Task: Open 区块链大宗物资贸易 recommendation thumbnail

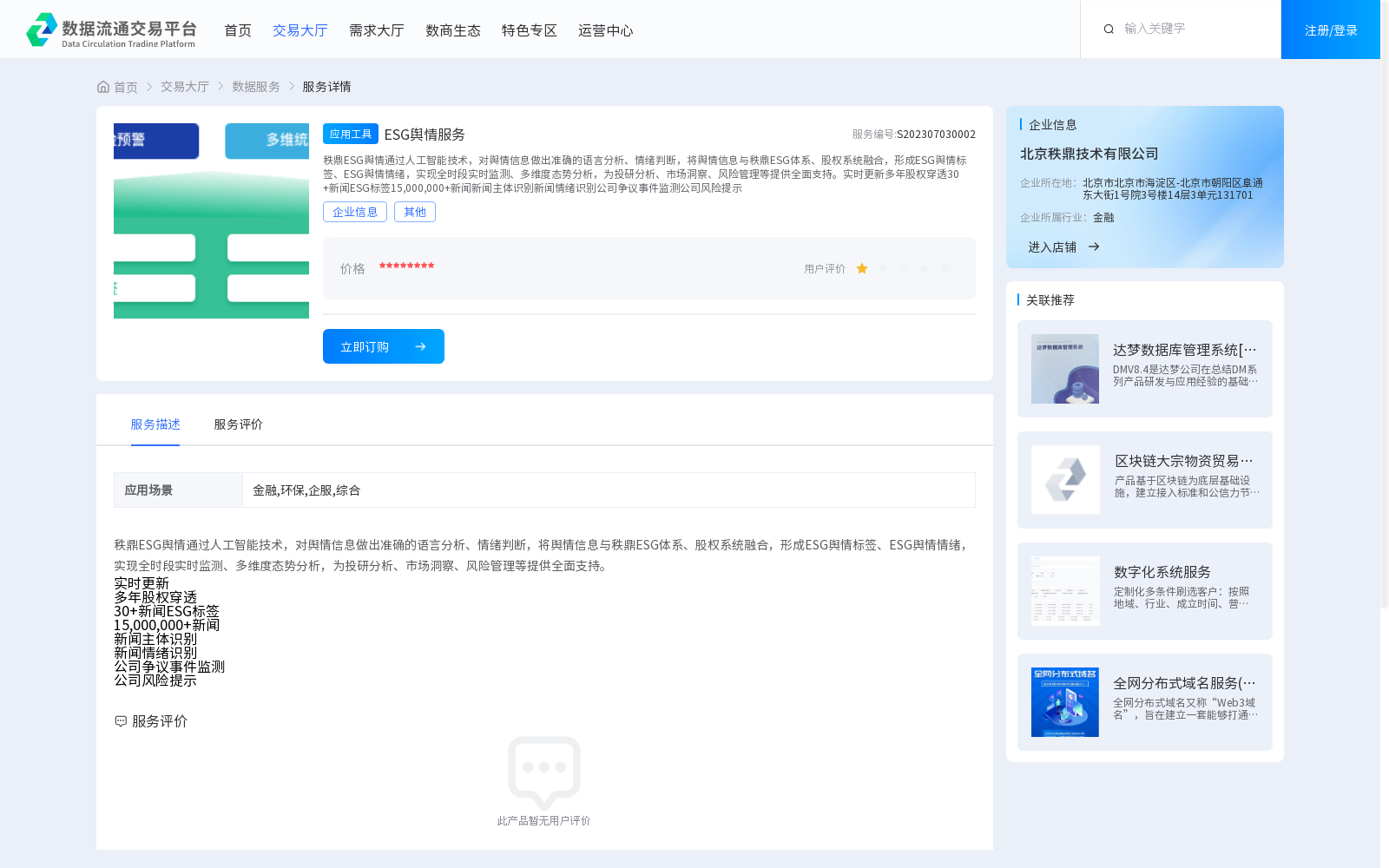Action: click(1065, 480)
